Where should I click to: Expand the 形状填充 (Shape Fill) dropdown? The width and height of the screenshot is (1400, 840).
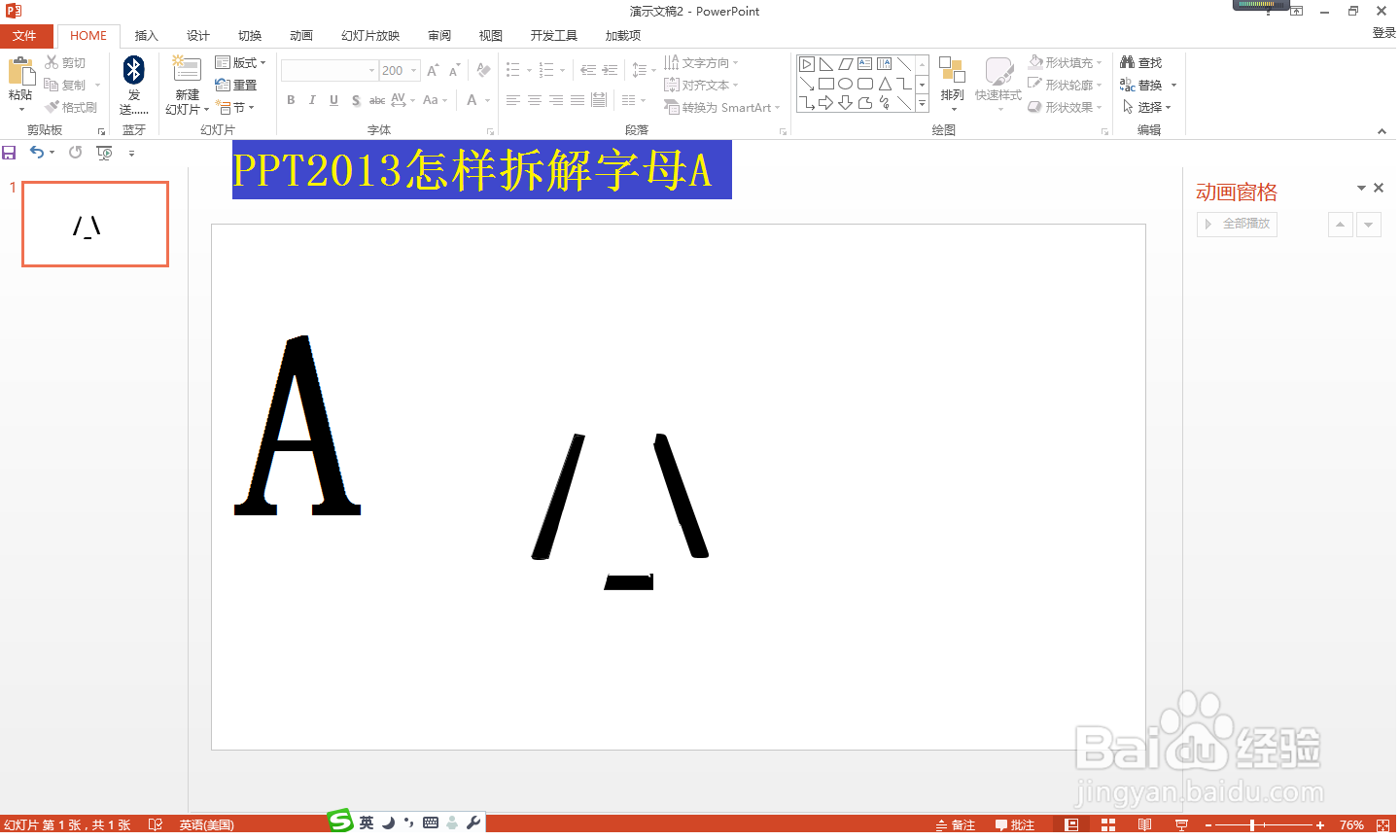coord(1099,61)
